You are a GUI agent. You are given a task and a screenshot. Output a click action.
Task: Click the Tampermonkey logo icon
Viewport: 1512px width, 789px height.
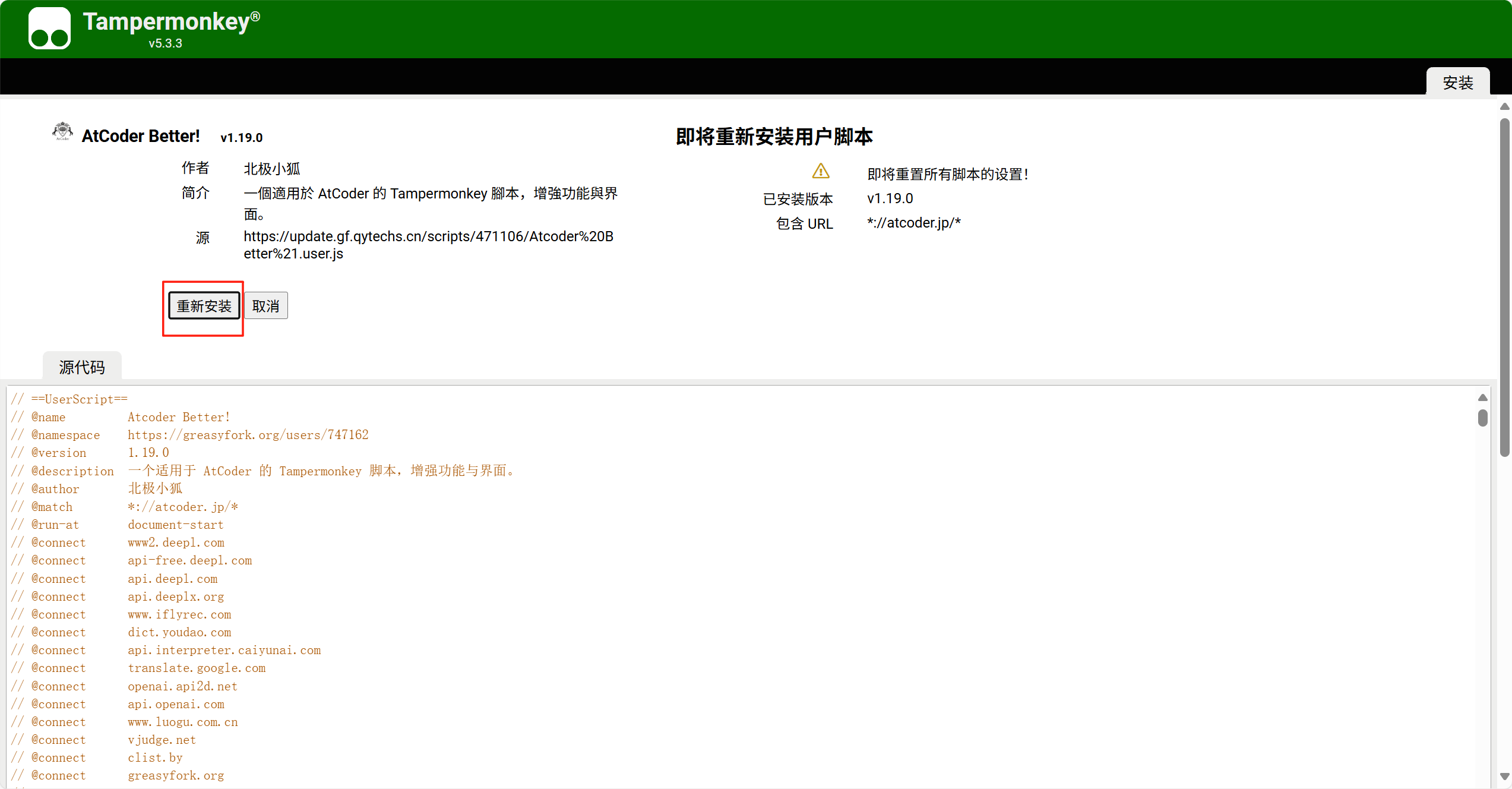click(x=49, y=29)
